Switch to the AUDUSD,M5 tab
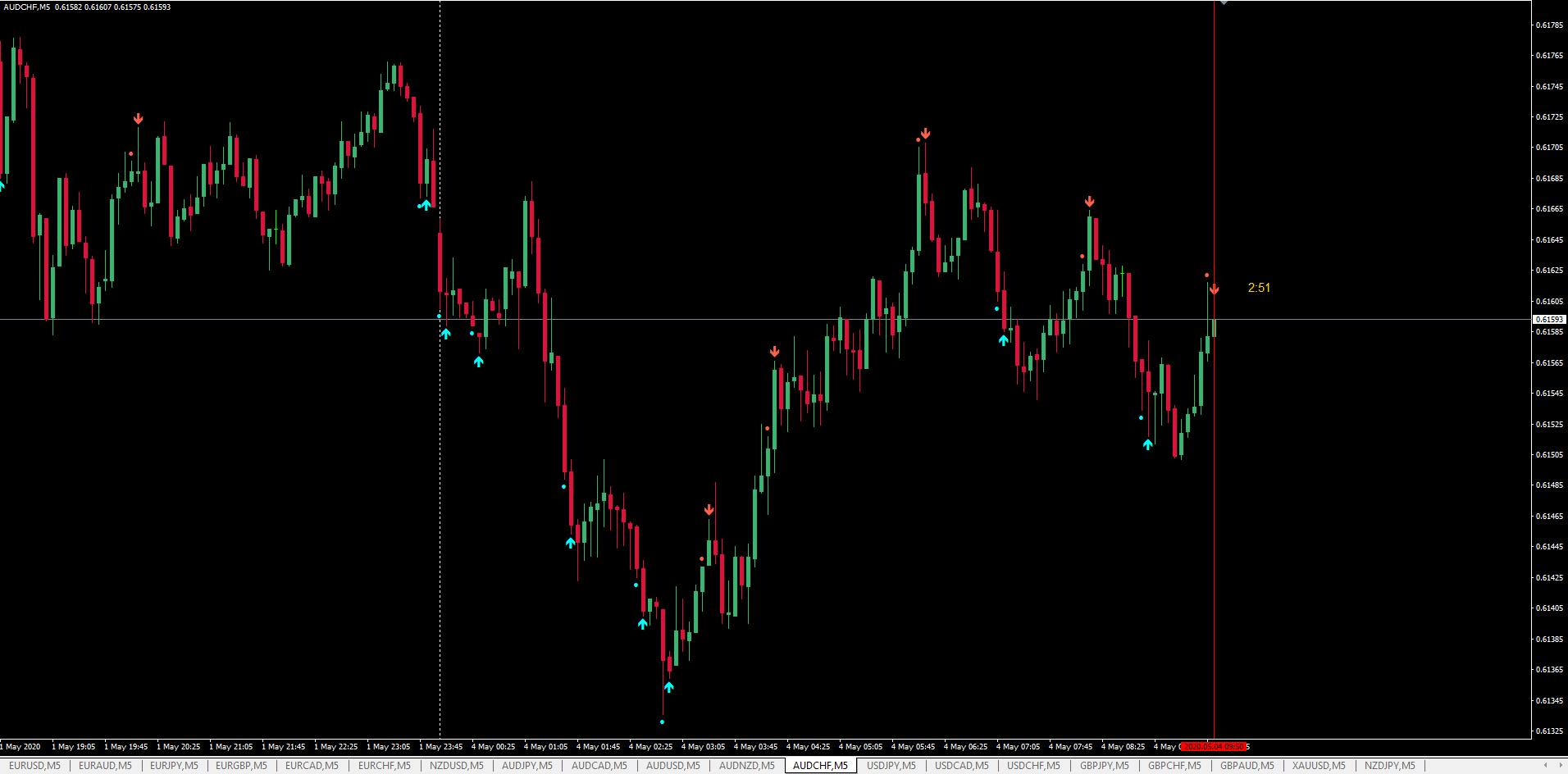 point(672,766)
